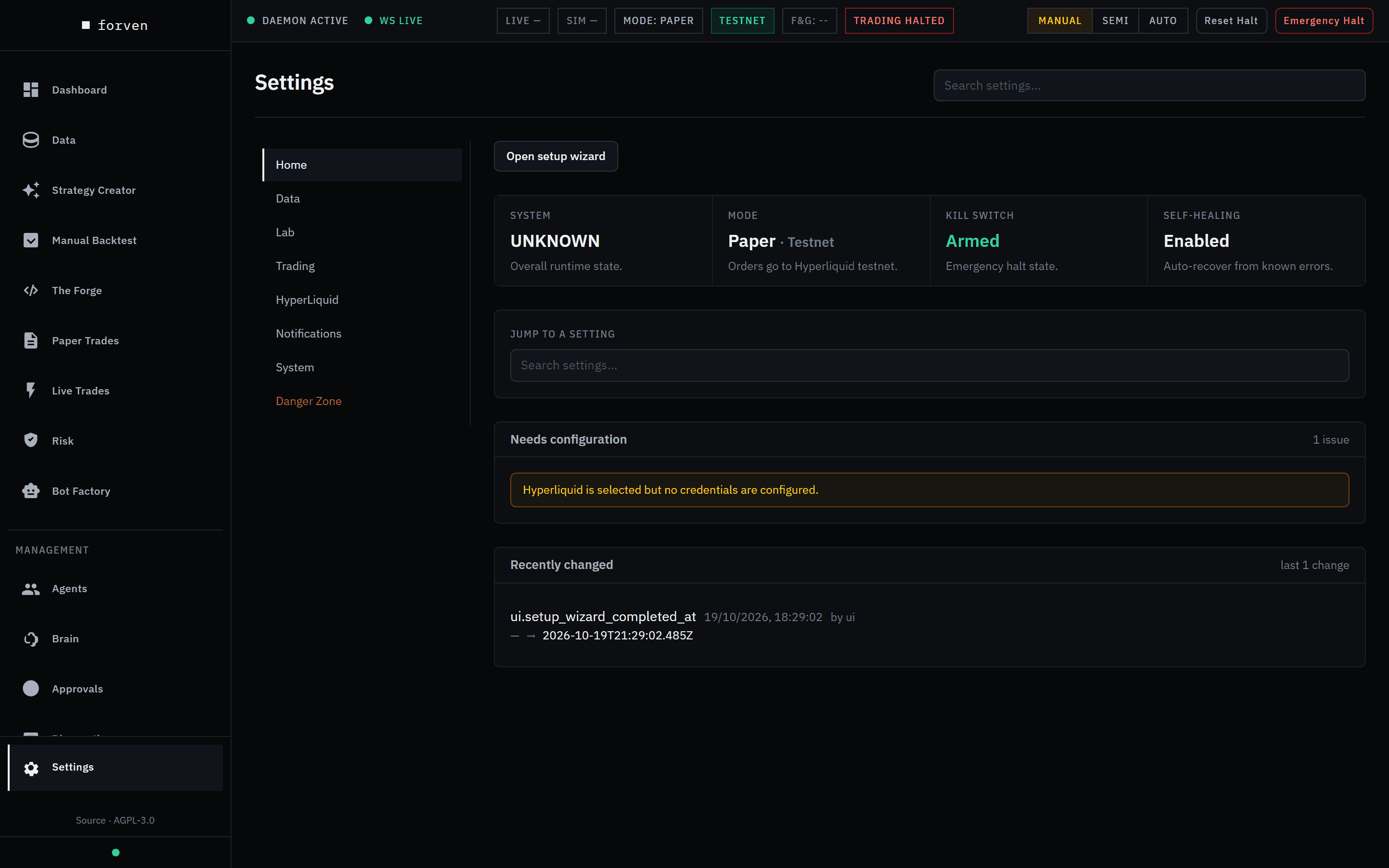1389x868 pixels.
Task: Open the System settings section
Action: (362, 367)
